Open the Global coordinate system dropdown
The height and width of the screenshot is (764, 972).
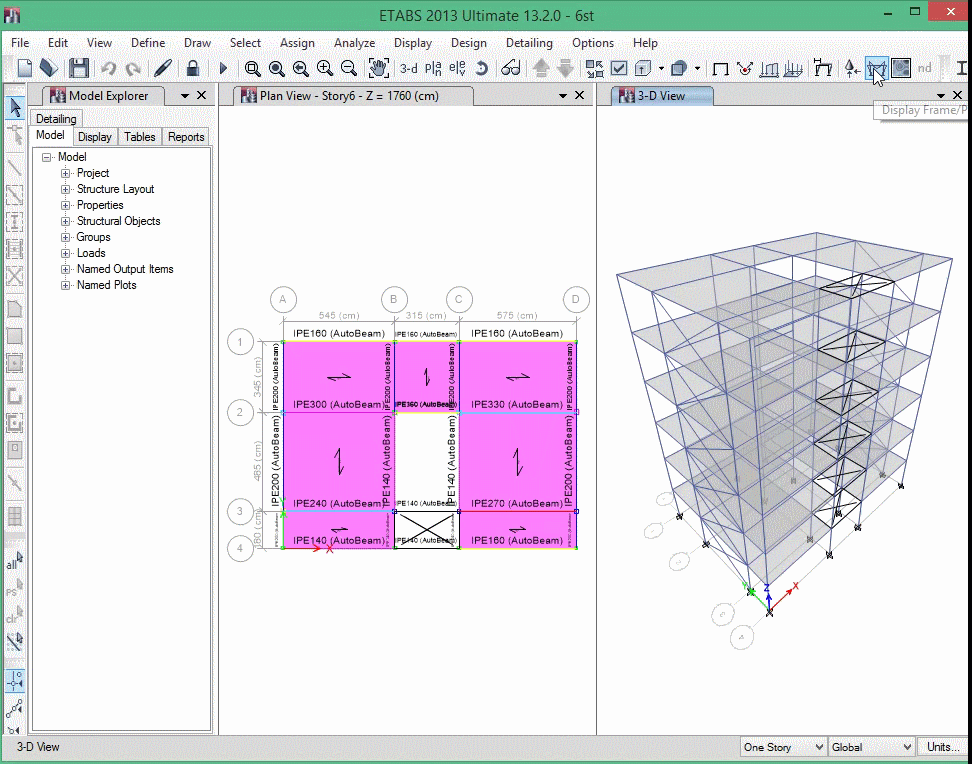(x=872, y=747)
